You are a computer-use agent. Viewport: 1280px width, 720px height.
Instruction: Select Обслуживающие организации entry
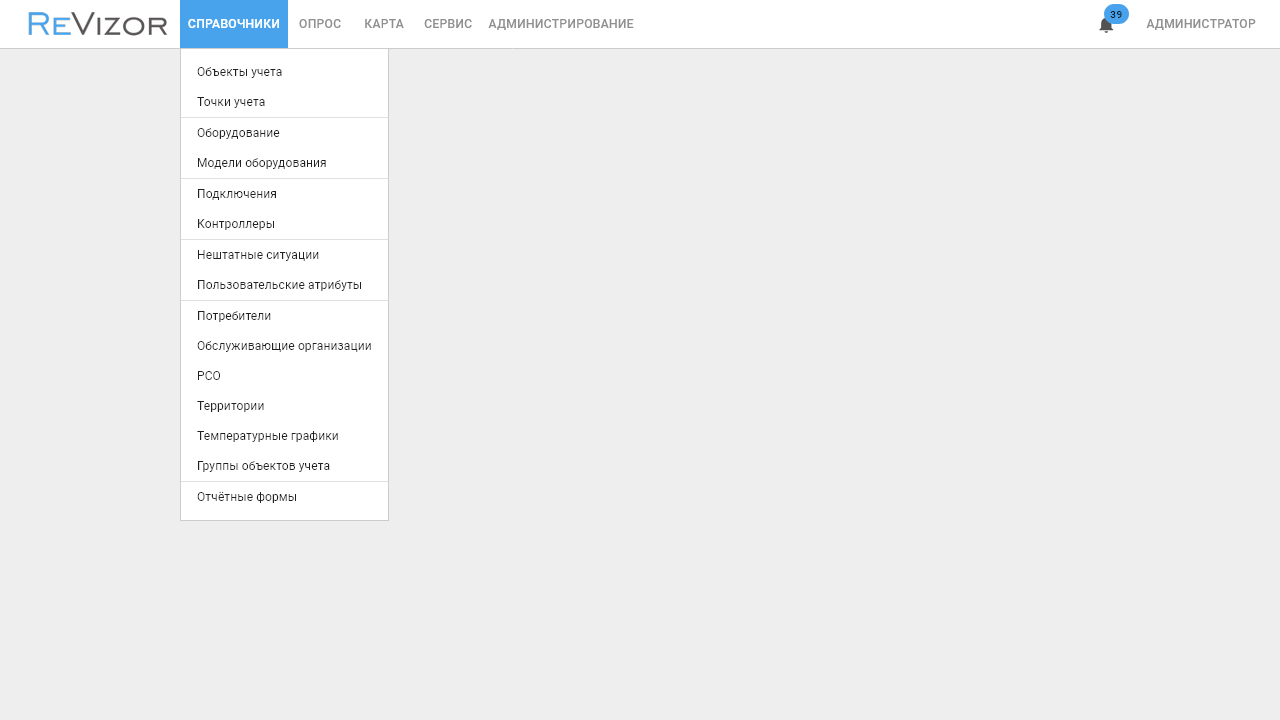tap(284, 346)
